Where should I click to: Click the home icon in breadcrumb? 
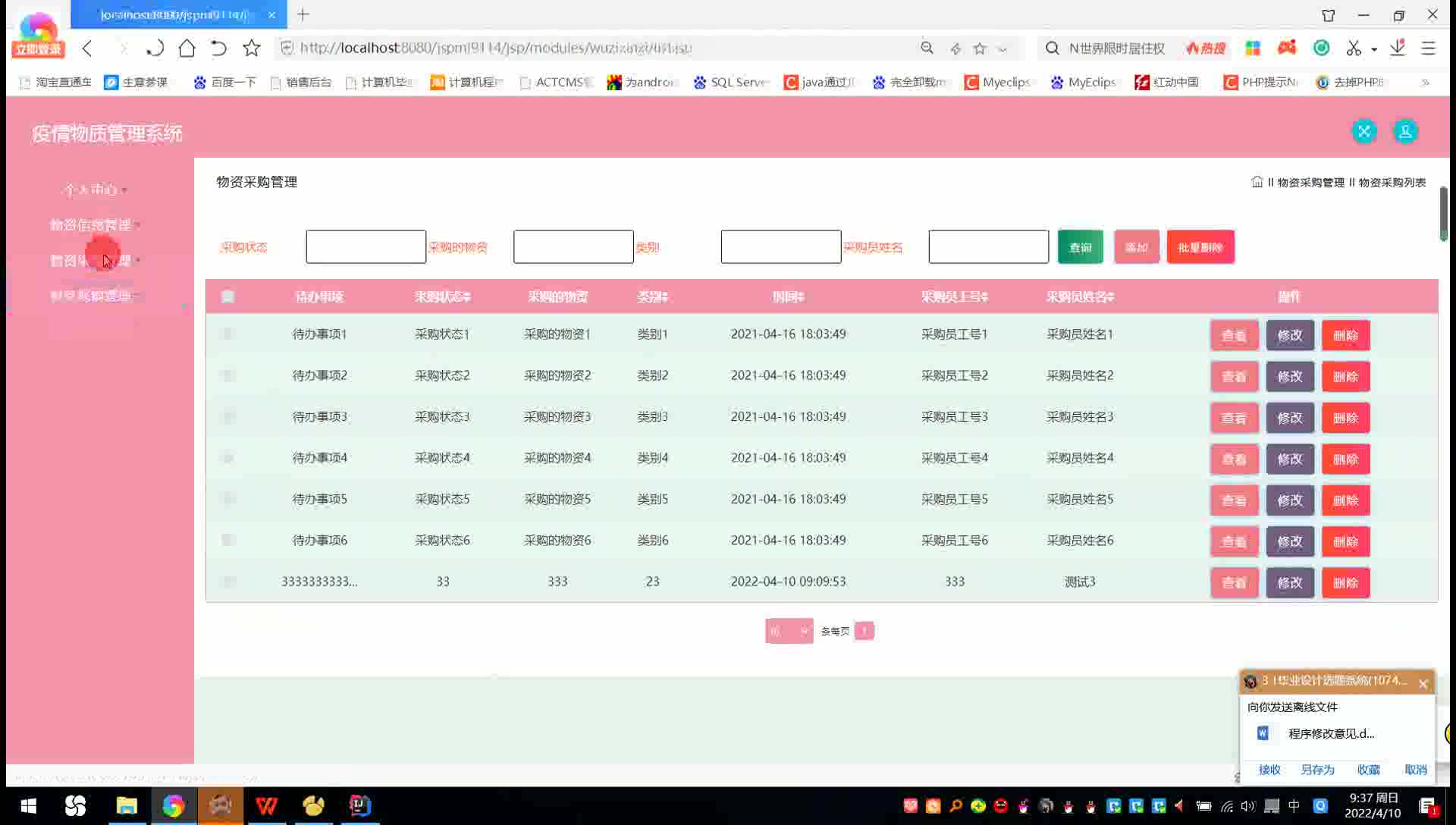[1257, 182]
